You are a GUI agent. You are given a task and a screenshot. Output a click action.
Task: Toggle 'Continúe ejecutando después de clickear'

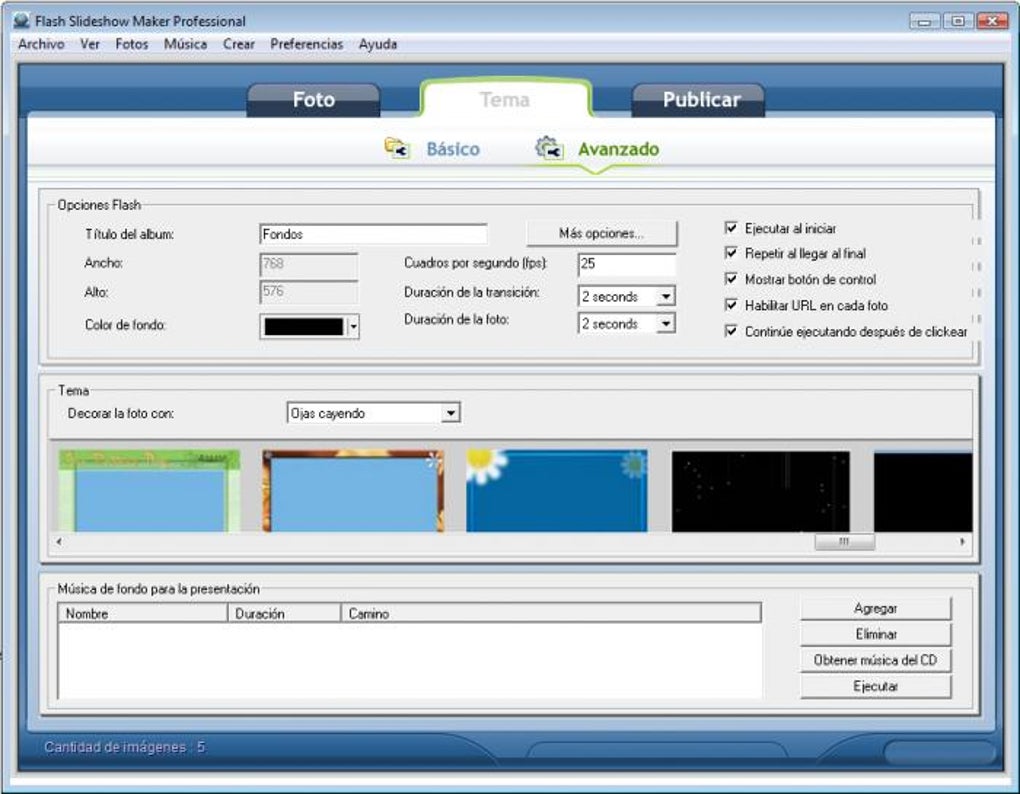[x=730, y=331]
